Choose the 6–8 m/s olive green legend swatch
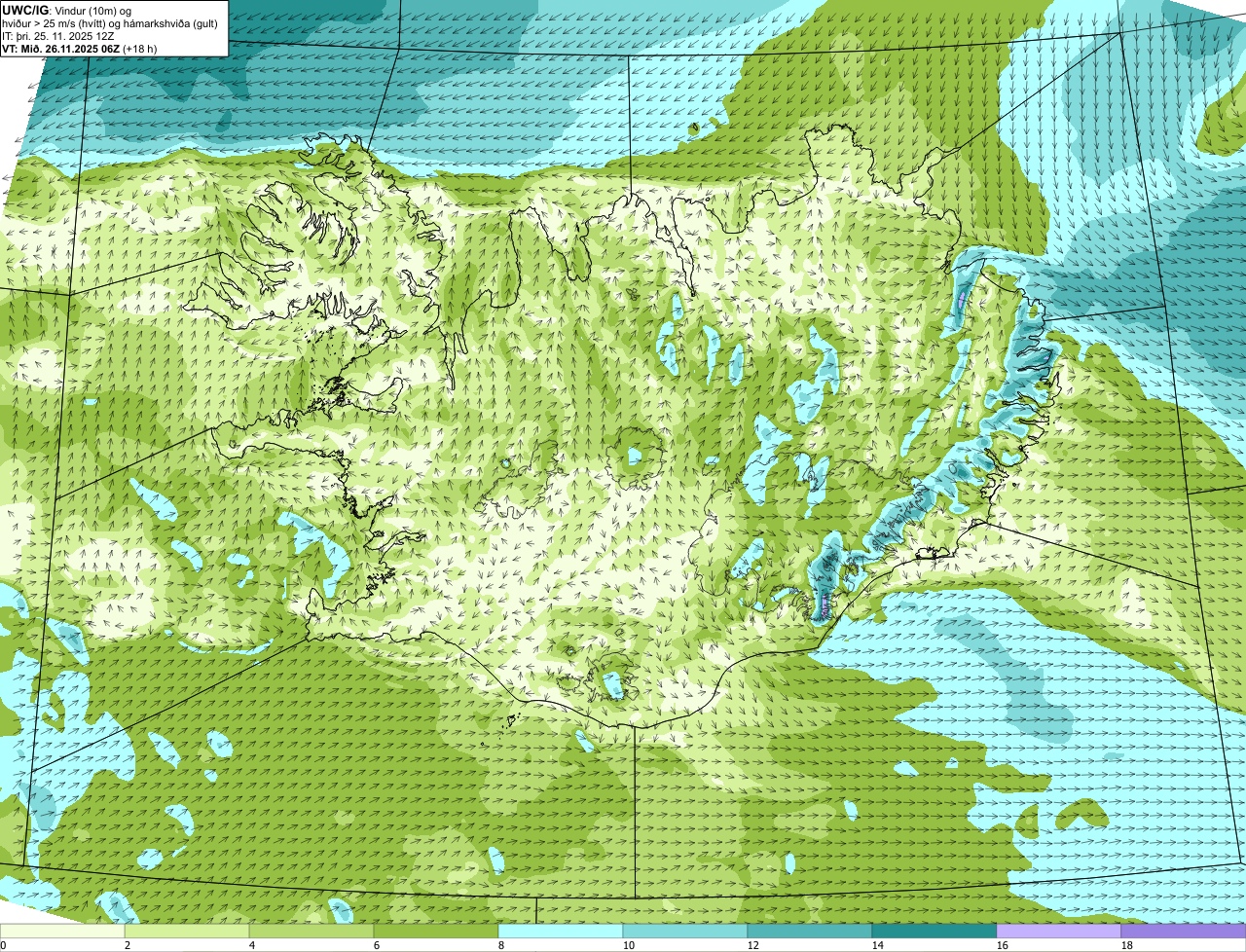Screen dimensions: 1246x952 coord(436,931)
